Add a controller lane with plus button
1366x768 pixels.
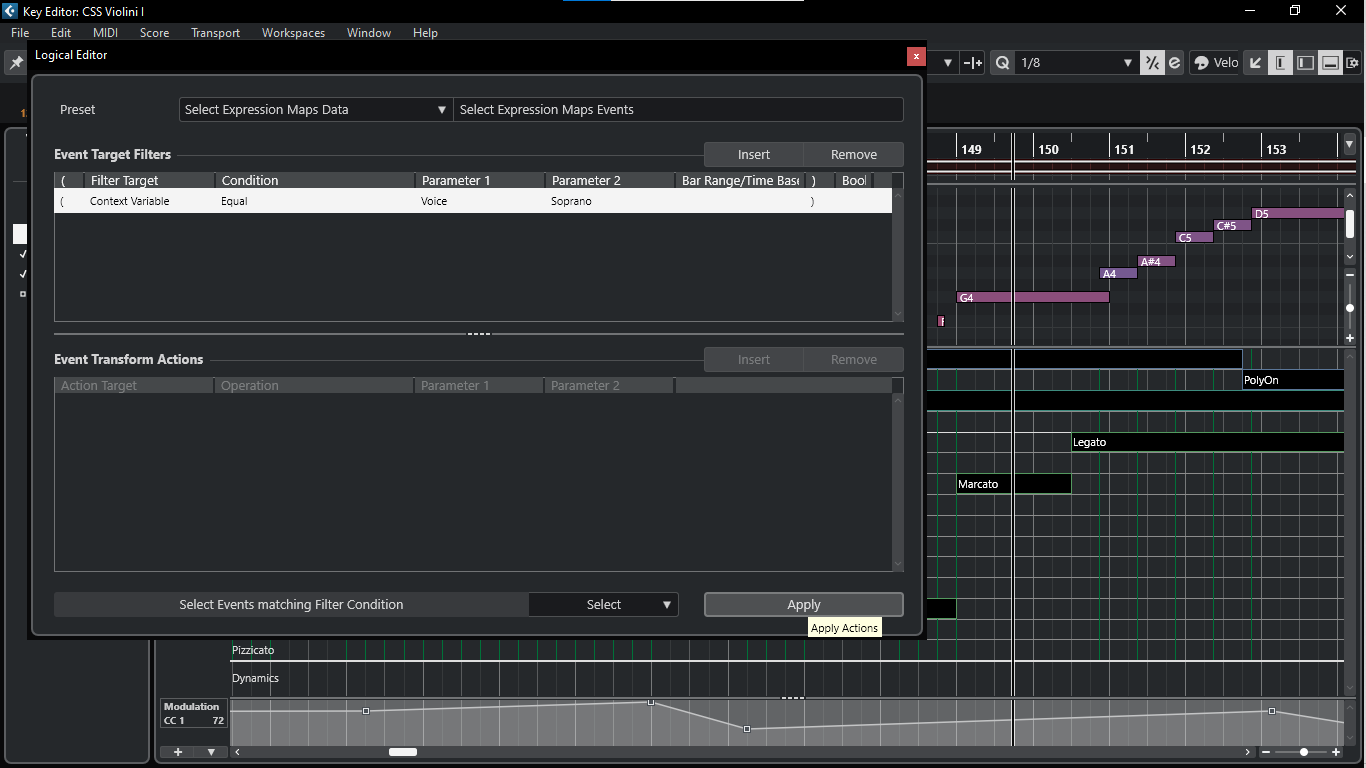pos(178,752)
